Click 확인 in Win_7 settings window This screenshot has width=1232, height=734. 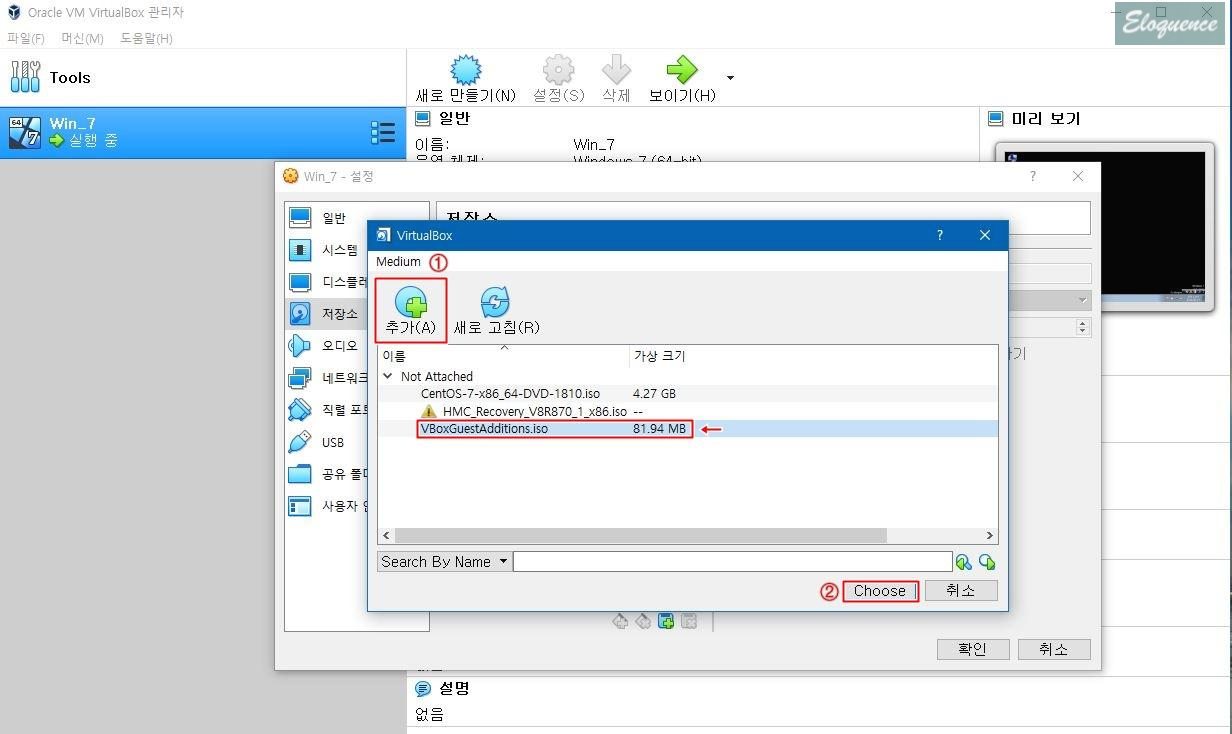(973, 649)
